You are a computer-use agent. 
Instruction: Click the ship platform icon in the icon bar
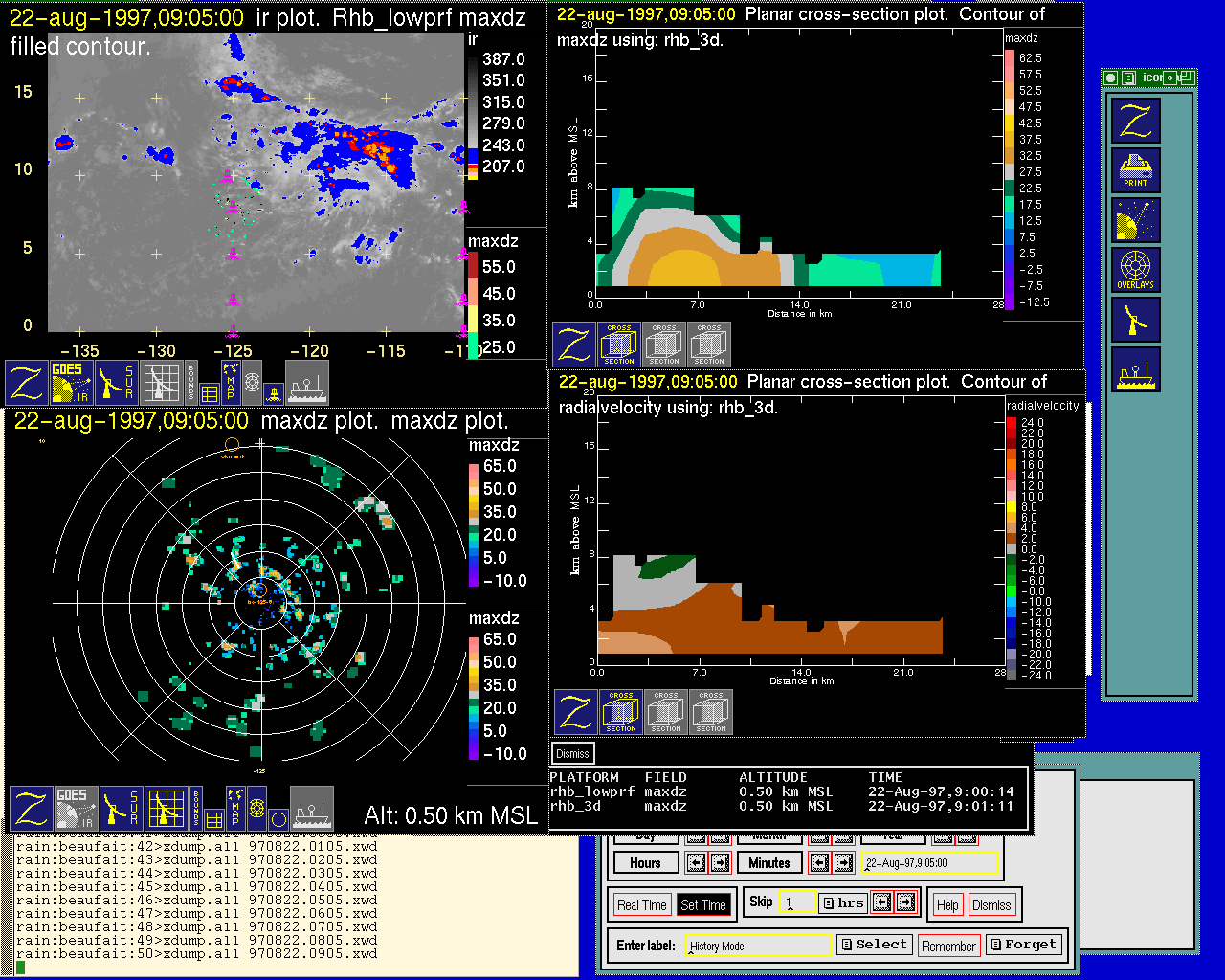click(x=1135, y=368)
